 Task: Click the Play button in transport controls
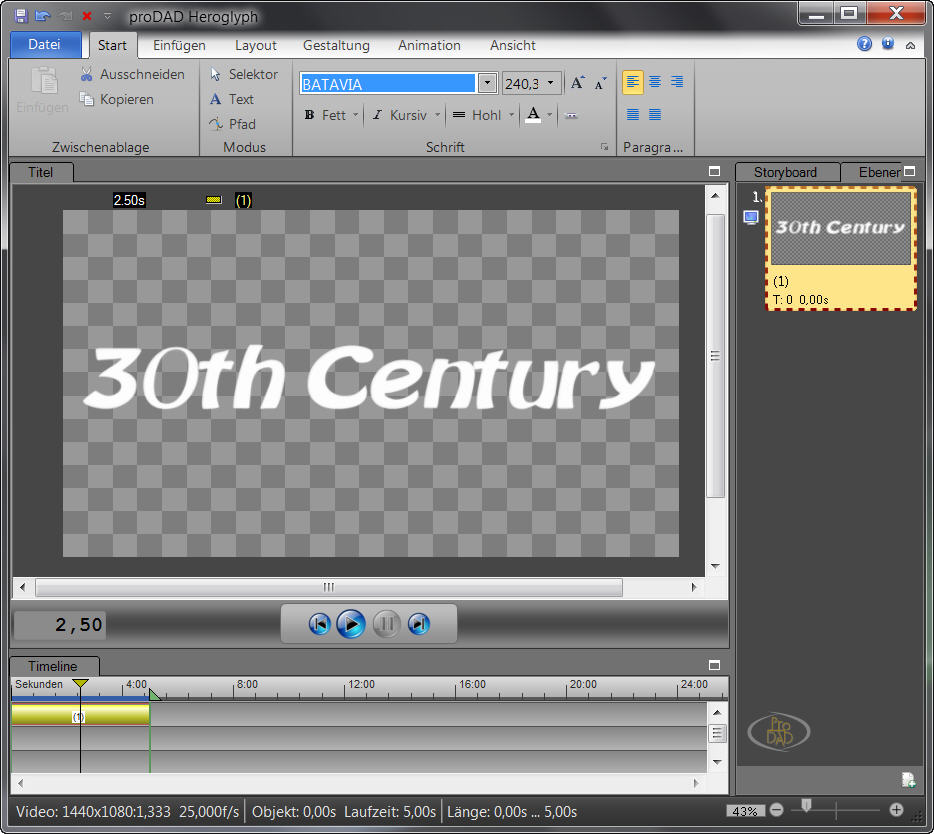pos(350,624)
